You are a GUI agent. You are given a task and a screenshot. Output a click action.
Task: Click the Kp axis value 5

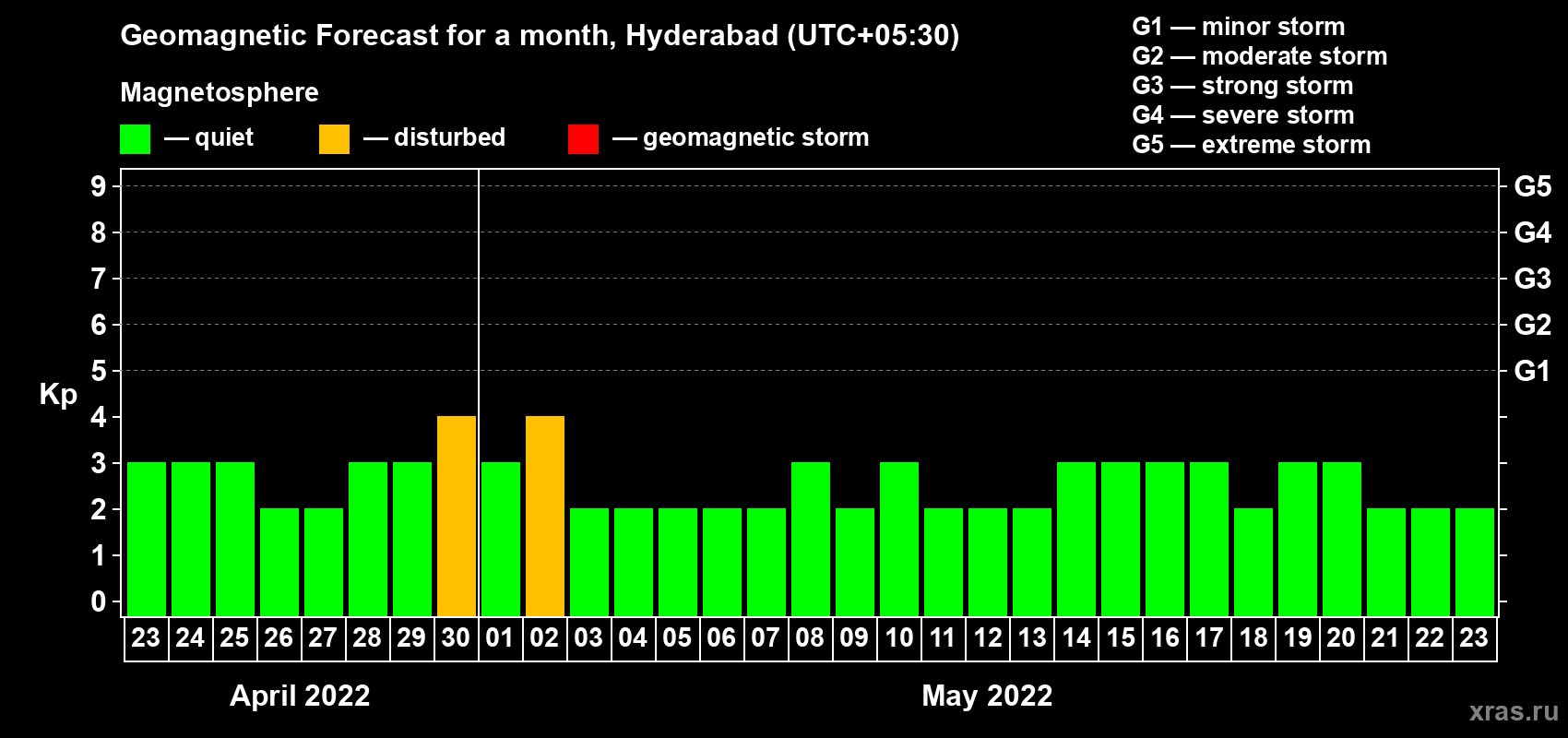click(x=99, y=371)
